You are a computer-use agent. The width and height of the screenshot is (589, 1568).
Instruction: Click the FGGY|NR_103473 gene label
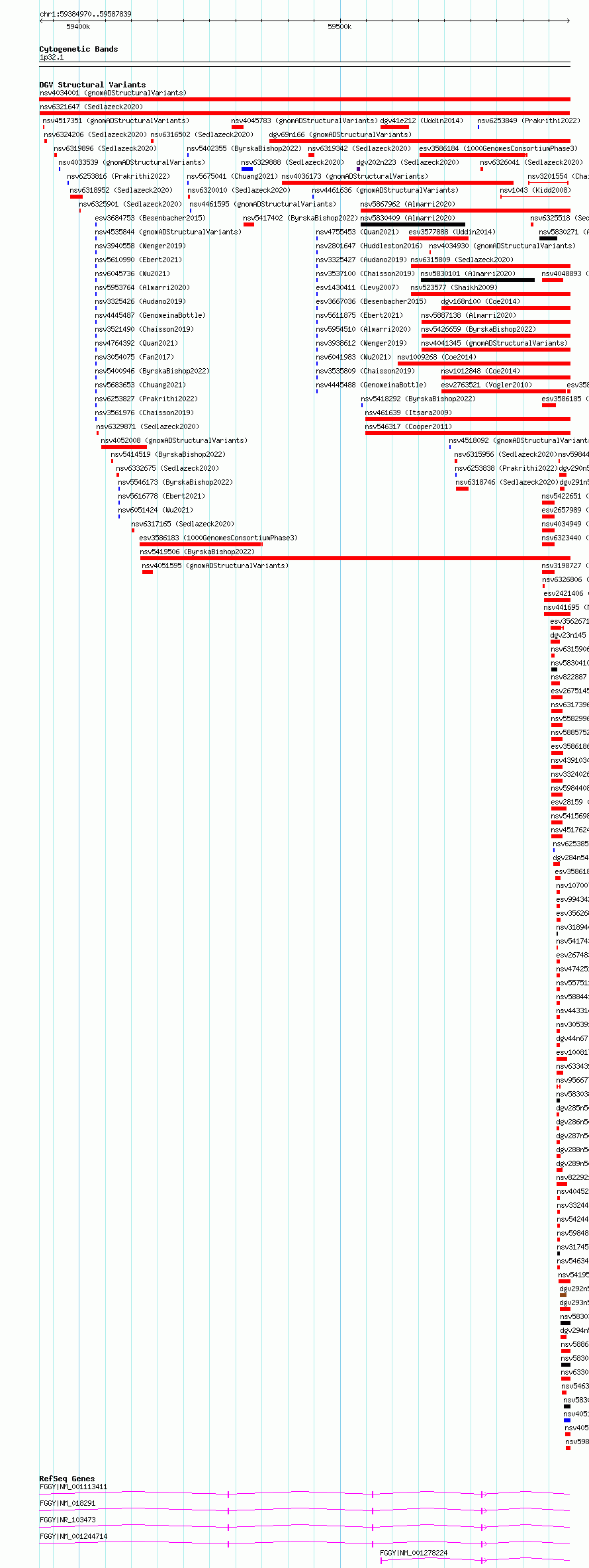coord(67,1520)
